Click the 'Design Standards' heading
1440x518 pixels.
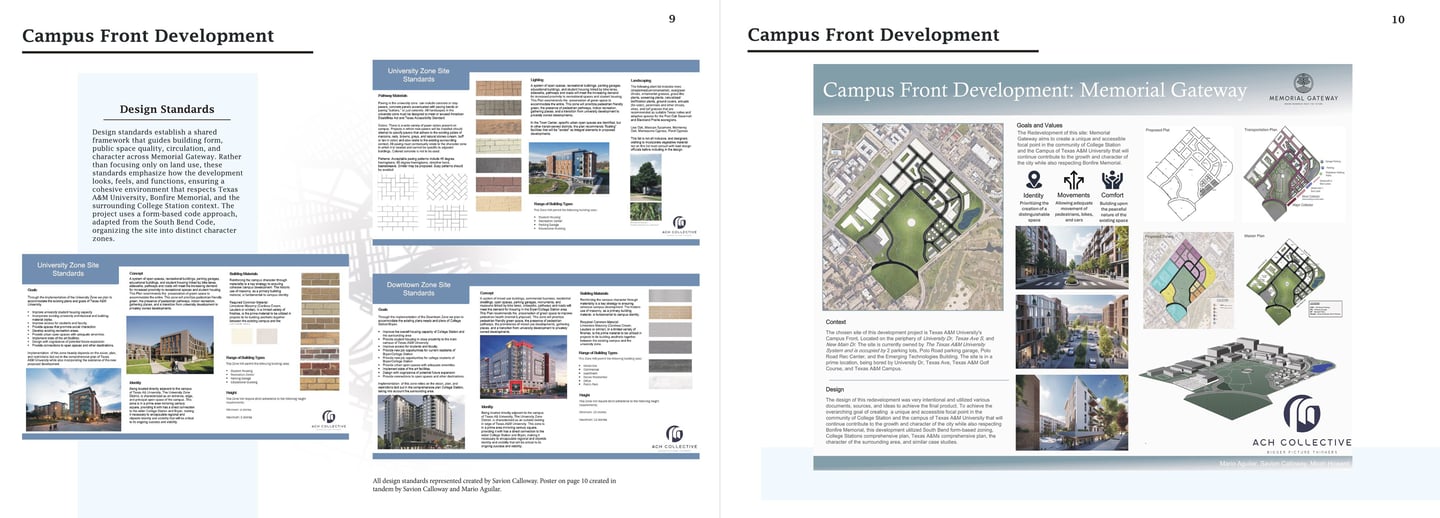167,109
